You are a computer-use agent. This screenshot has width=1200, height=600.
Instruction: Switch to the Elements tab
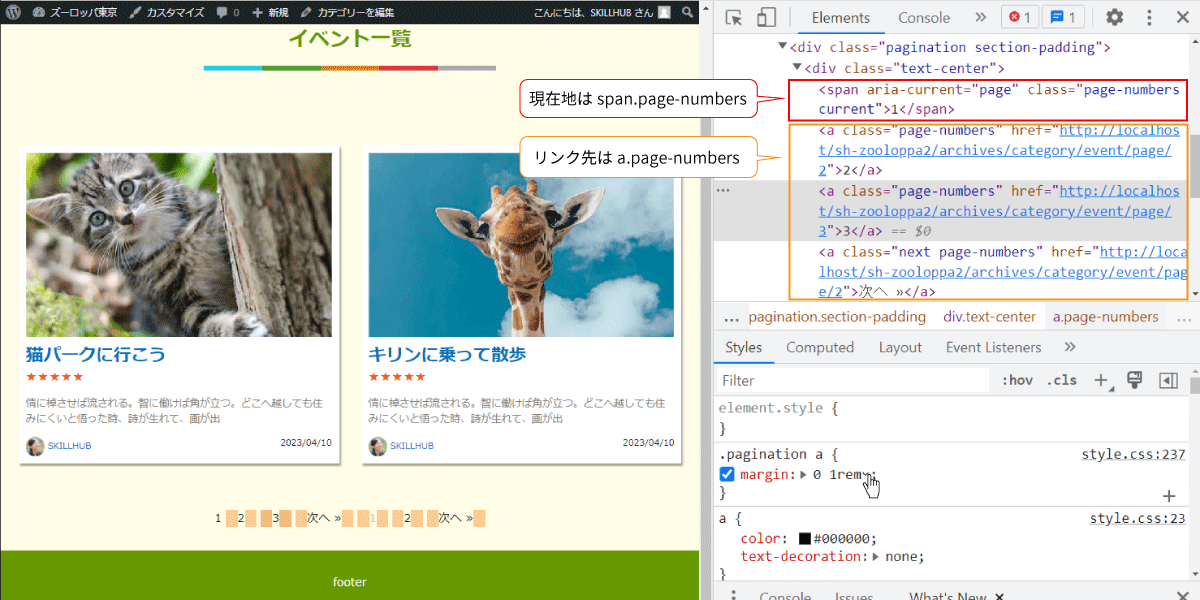click(x=840, y=18)
